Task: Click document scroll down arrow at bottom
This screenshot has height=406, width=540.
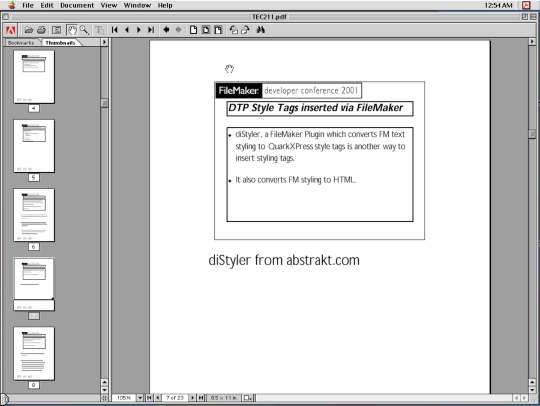Action: tap(532, 390)
